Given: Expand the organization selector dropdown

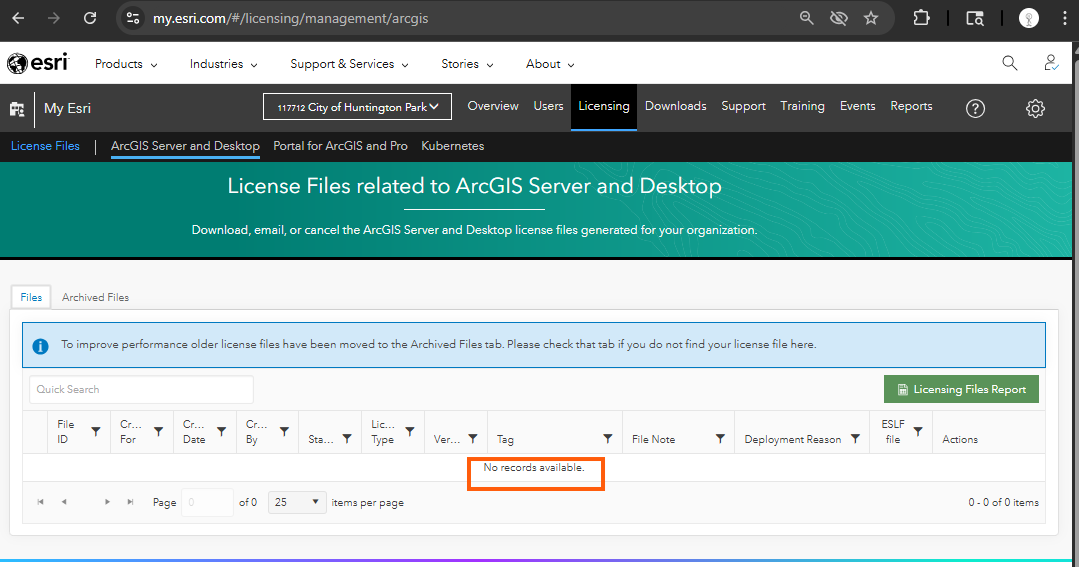Looking at the screenshot, I should (357, 107).
